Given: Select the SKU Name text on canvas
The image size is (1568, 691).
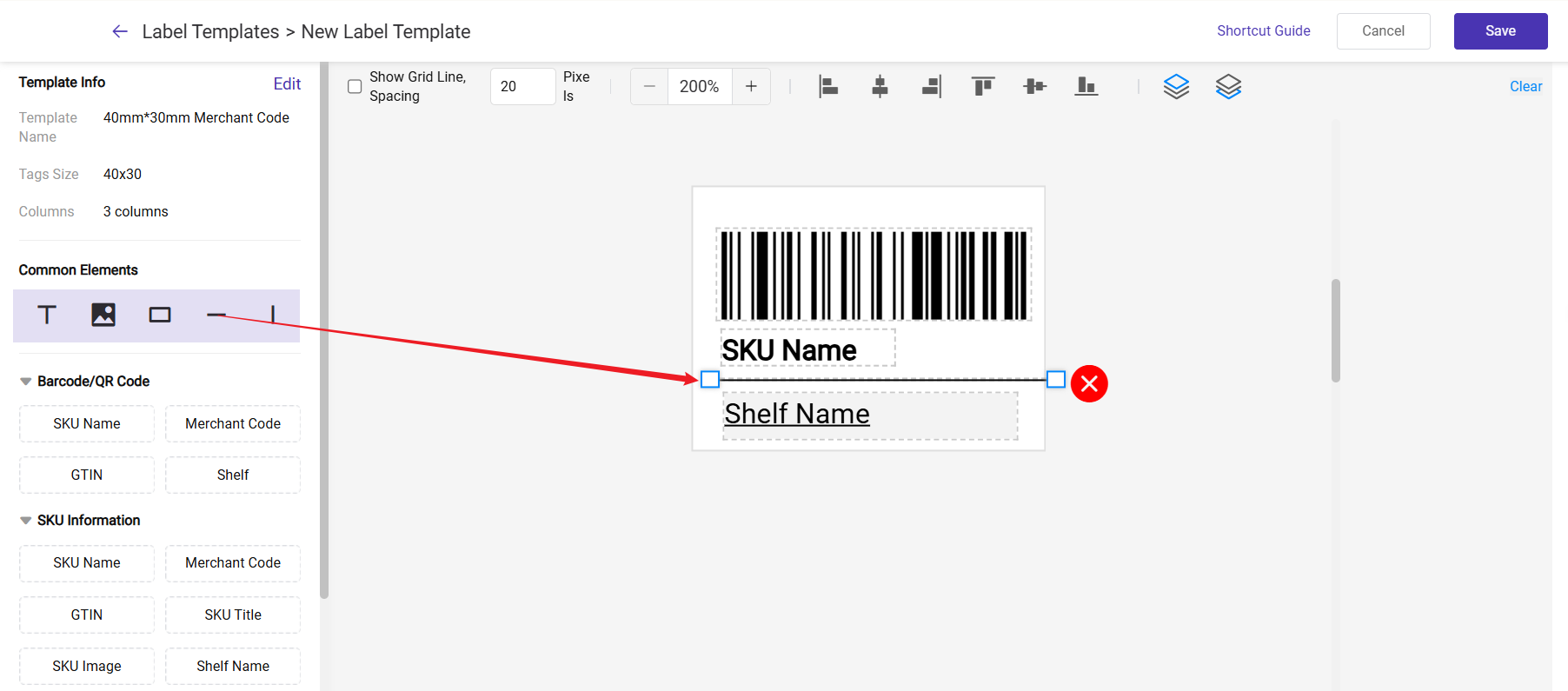Looking at the screenshot, I should pos(807,349).
